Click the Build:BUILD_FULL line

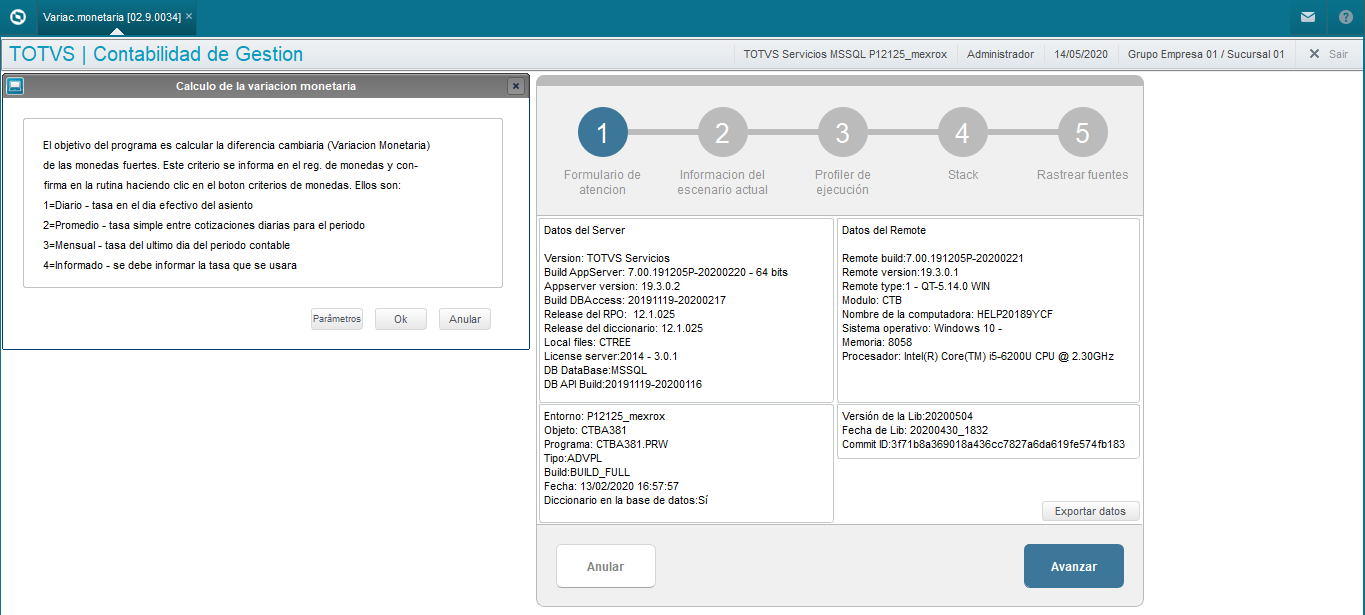pos(586,472)
